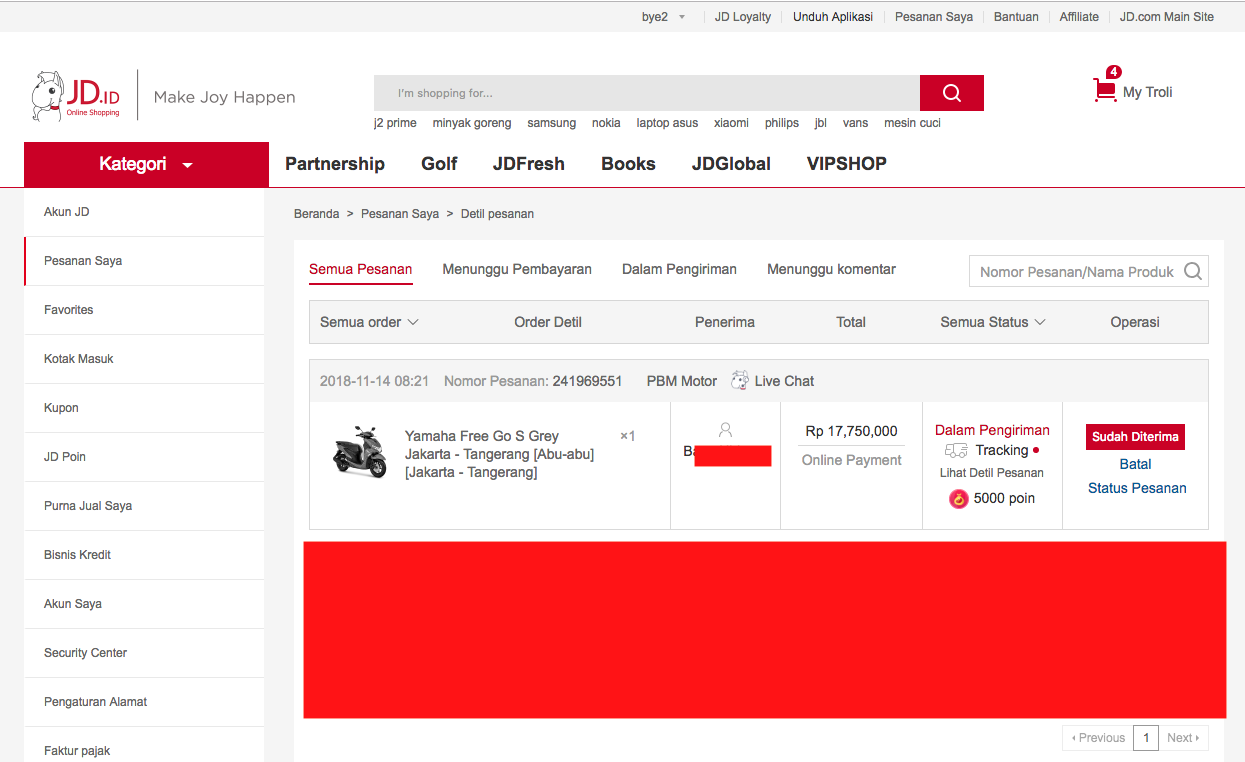Image resolution: width=1245 pixels, height=762 pixels.
Task: Focus the main shopping search field
Action: 647,93
